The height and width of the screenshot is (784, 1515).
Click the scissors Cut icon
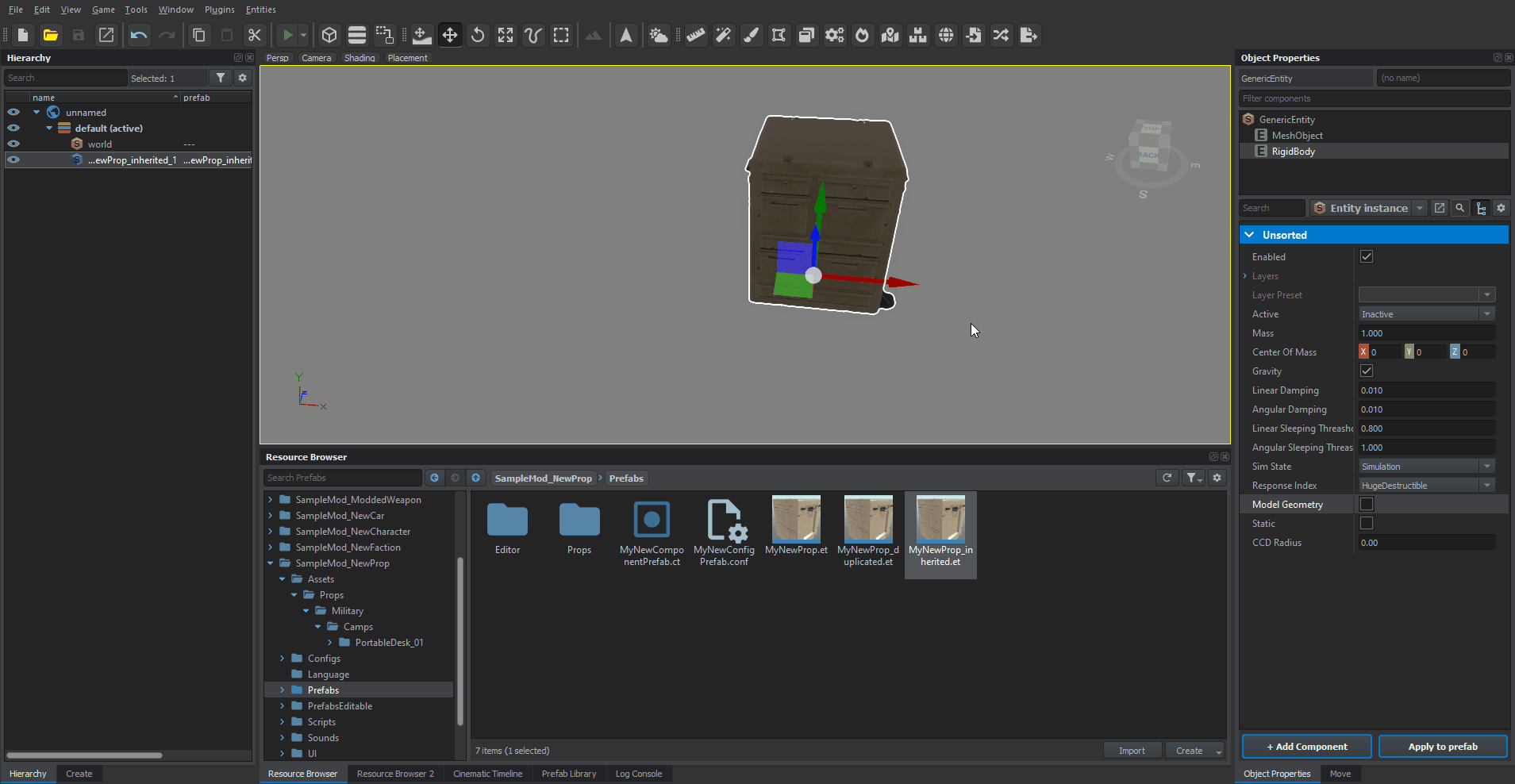[x=255, y=35]
